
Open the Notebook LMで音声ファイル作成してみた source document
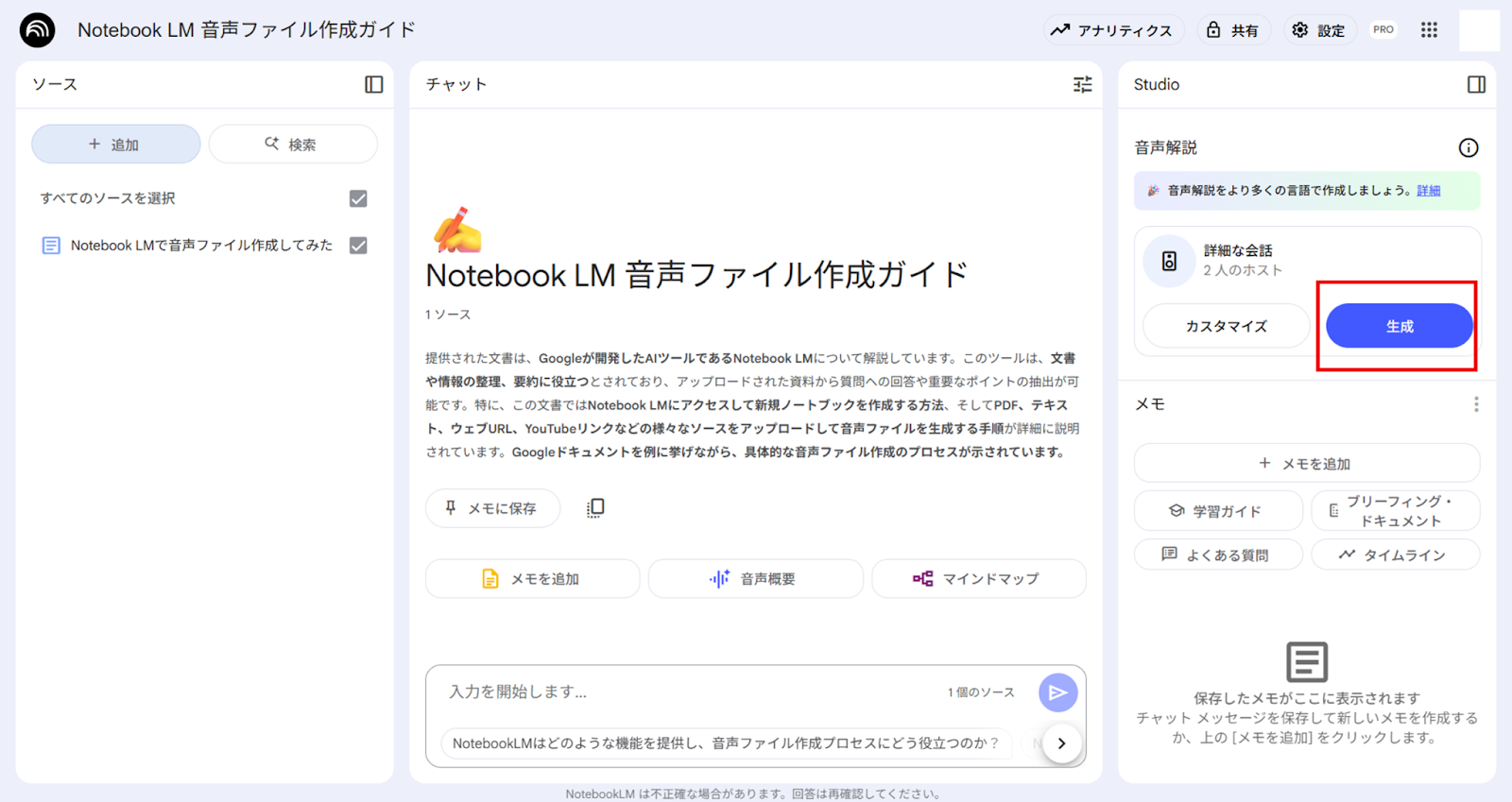201,246
